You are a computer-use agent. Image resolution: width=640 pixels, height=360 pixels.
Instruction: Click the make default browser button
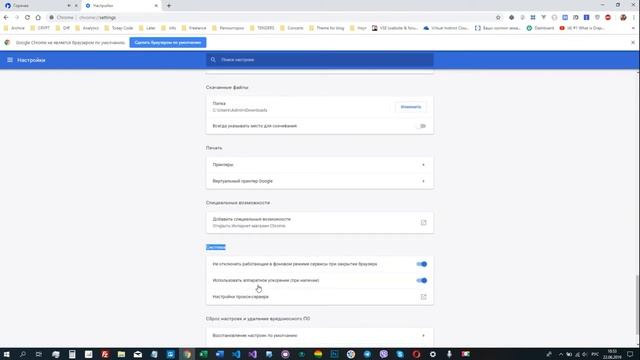(168, 42)
